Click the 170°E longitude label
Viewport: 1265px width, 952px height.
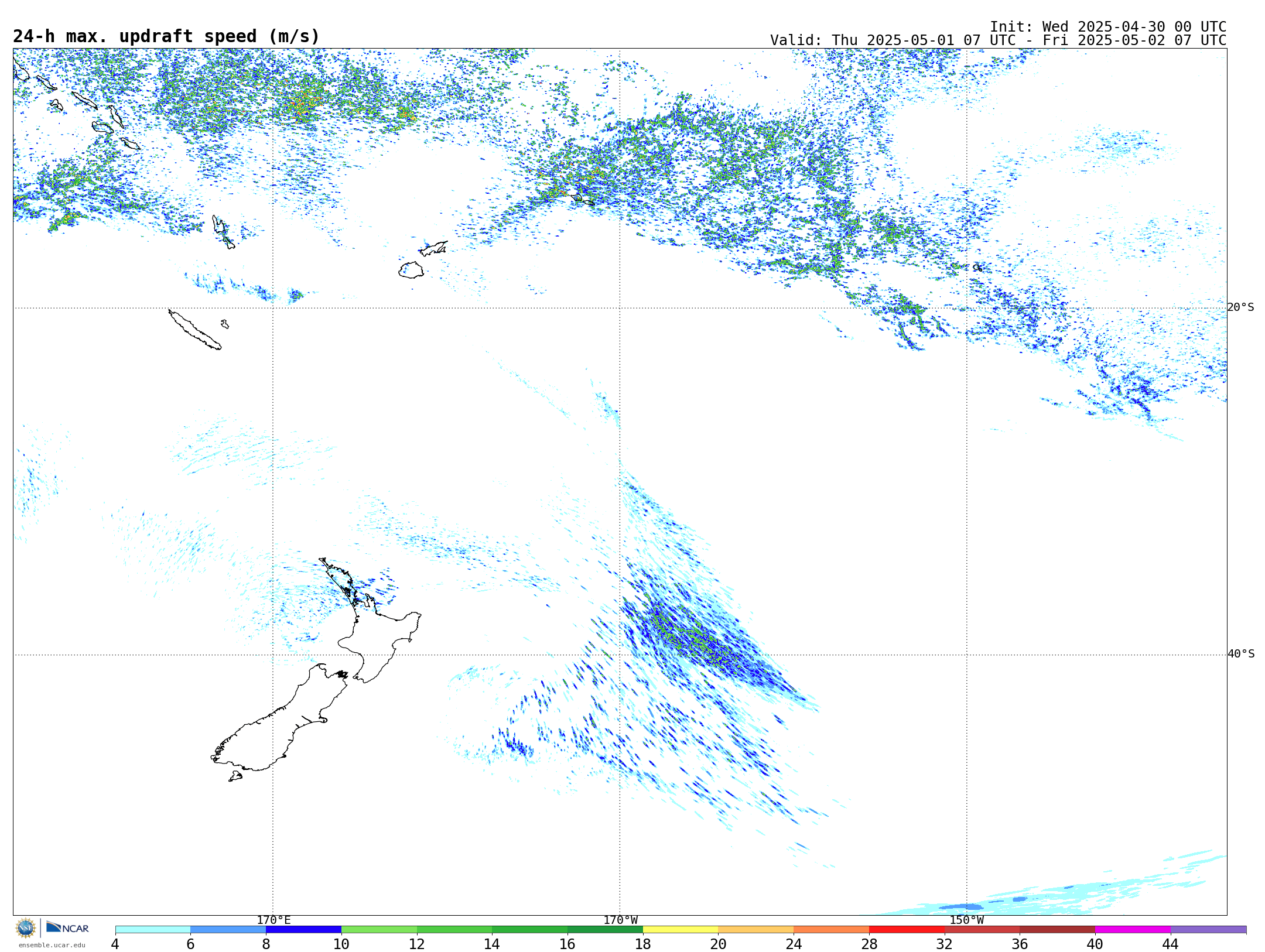[273, 920]
